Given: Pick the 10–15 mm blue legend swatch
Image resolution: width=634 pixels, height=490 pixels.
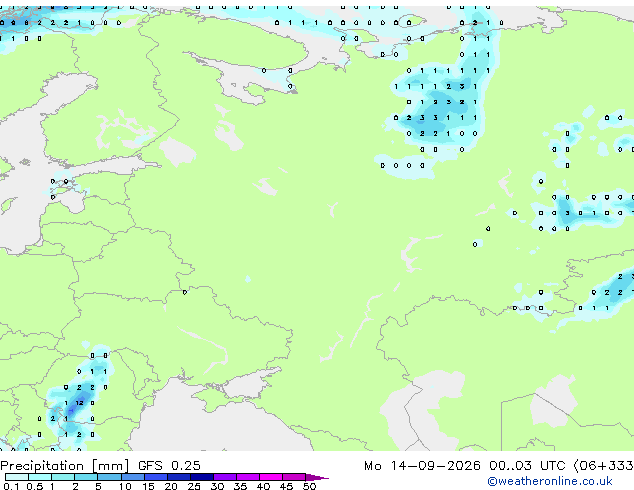Looking at the screenshot, I should (133, 477).
